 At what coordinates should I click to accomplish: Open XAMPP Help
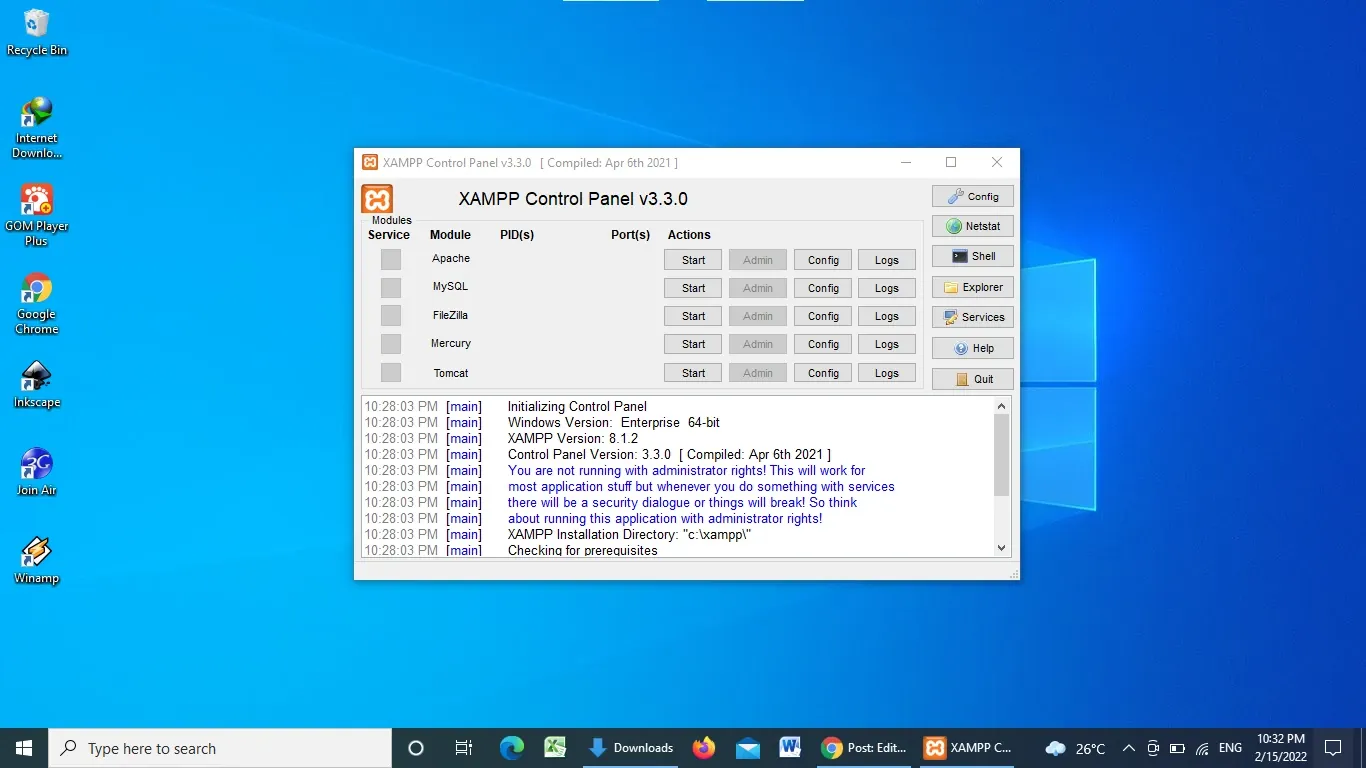[973, 348]
